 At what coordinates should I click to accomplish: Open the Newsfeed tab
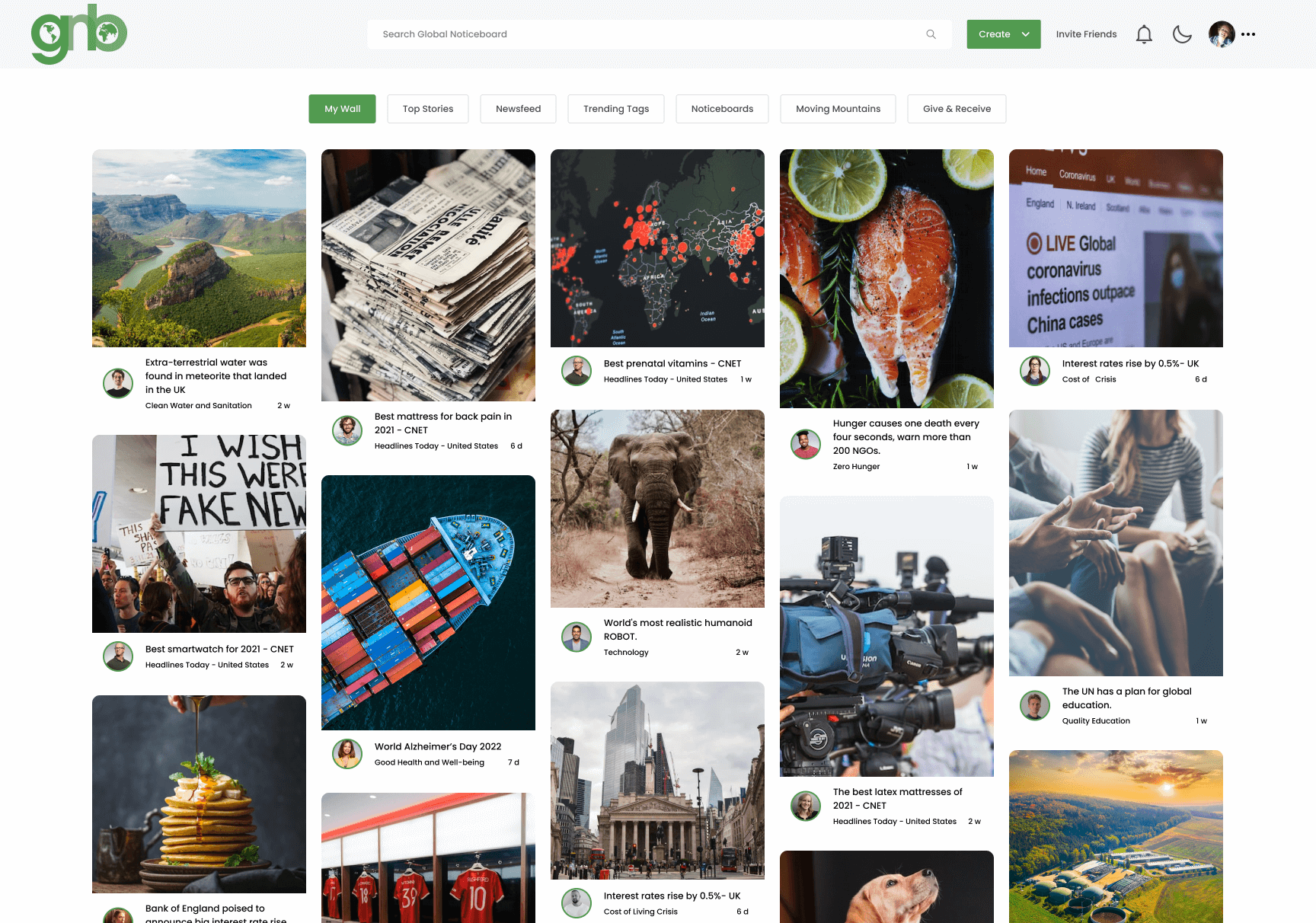518,109
